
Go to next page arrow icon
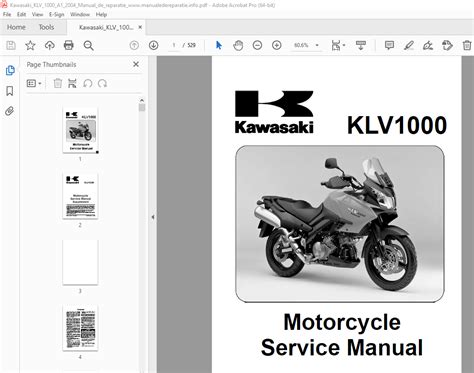coord(153,45)
